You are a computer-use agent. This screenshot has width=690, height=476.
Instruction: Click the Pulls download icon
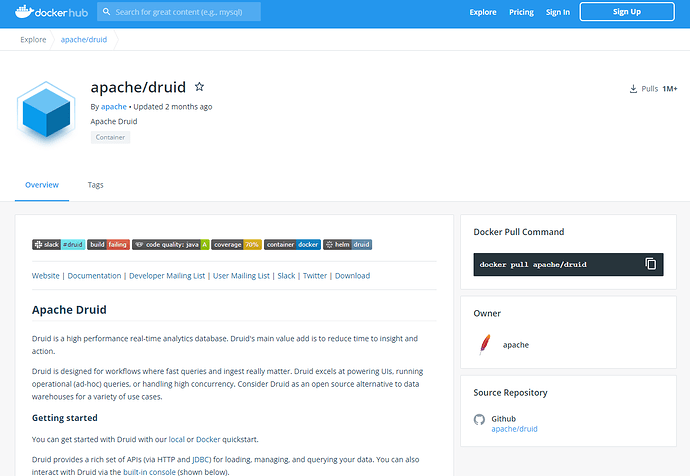click(x=633, y=89)
